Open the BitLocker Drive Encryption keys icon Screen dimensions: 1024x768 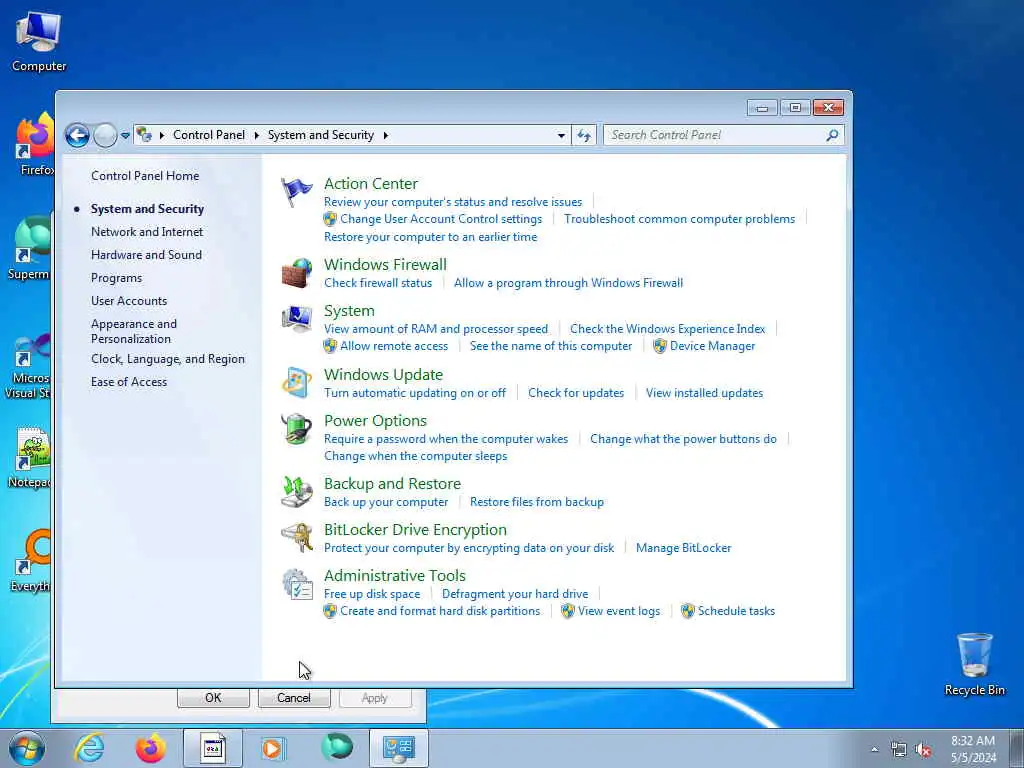pyautogui.click(x=297, y=538)
